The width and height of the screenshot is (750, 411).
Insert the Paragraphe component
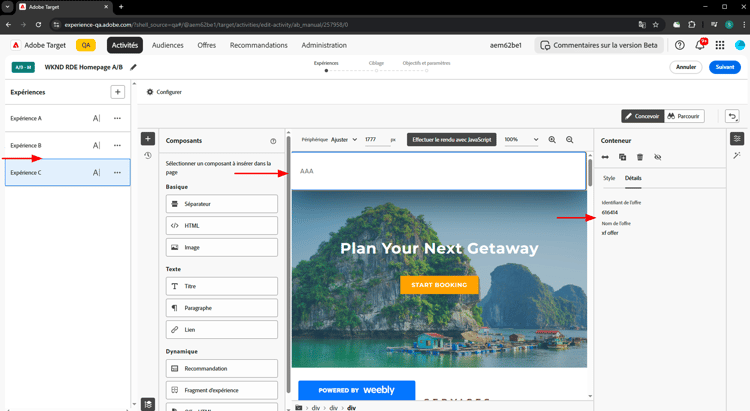tap(222, 308)
